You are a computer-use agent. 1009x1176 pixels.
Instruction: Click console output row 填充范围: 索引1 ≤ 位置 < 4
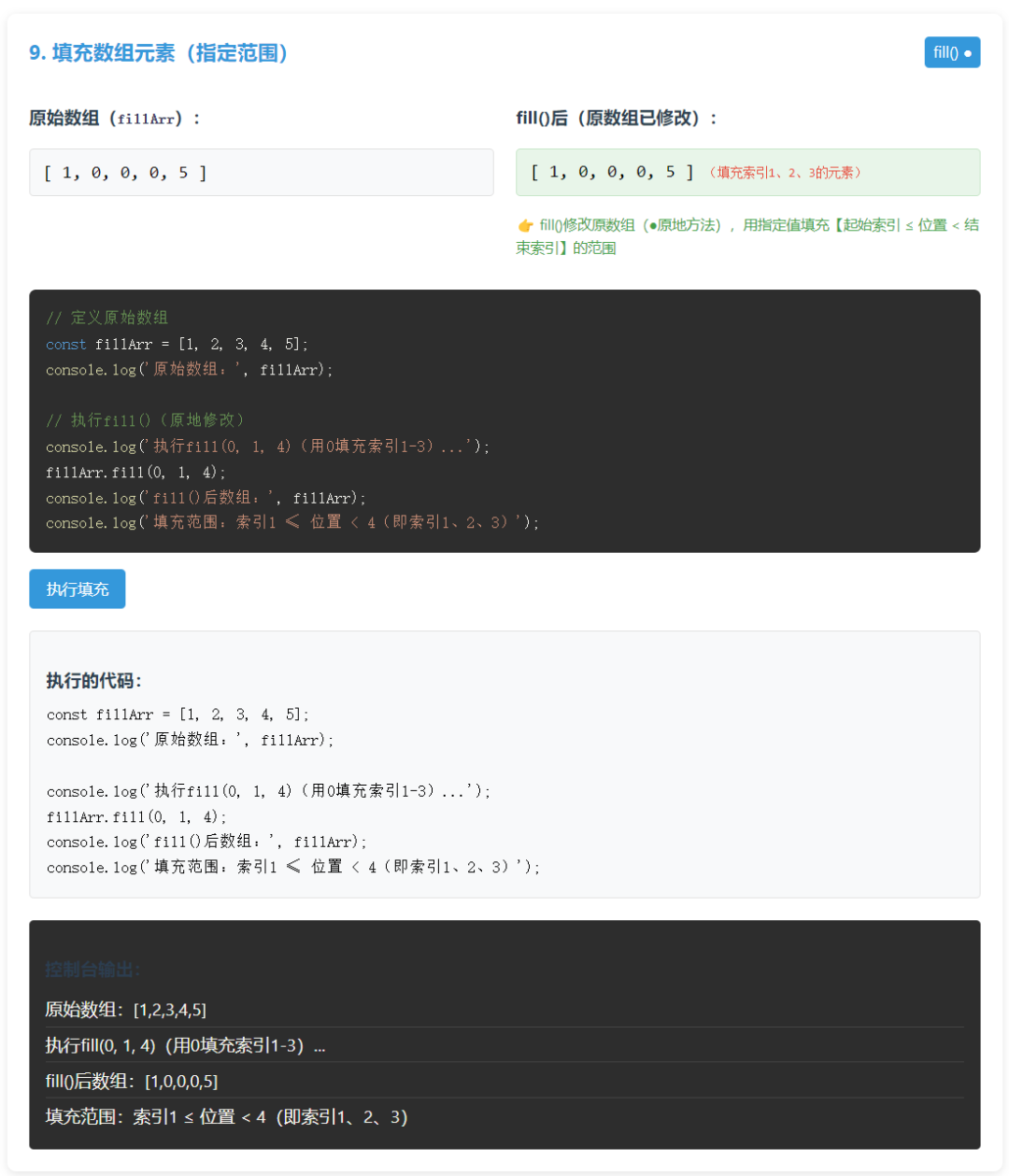point(504,1116)
